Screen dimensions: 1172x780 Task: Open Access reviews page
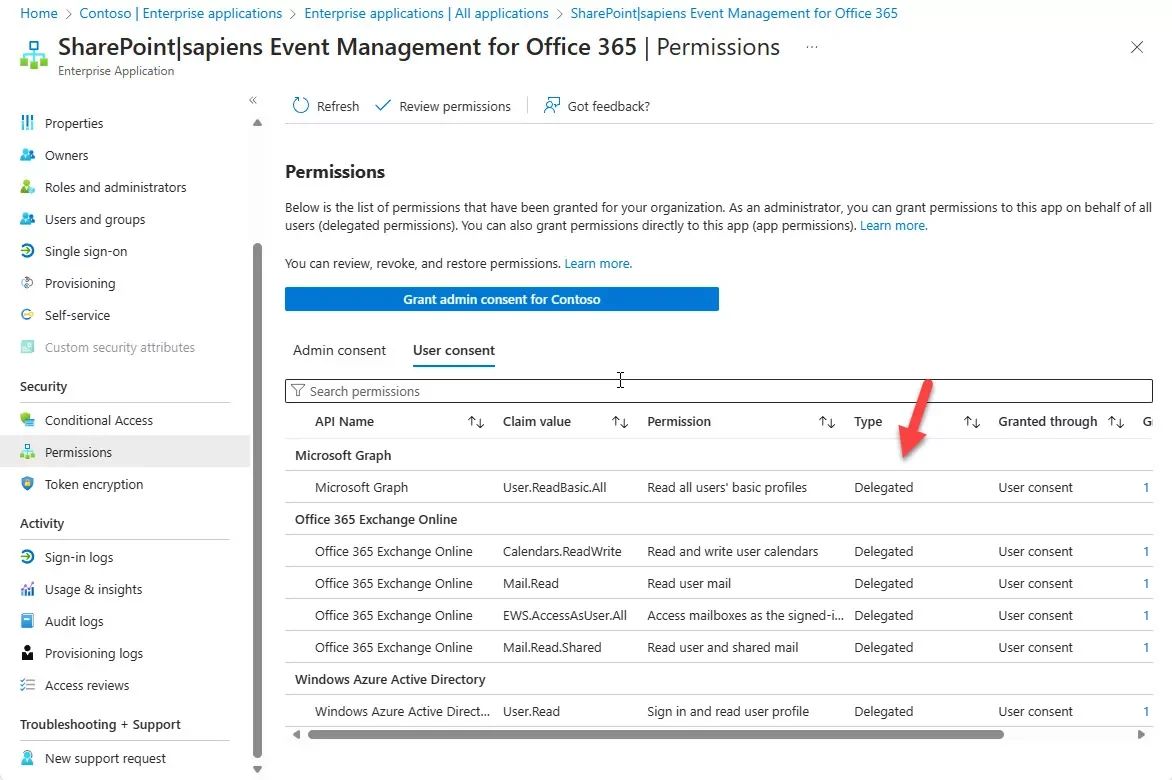click(87, 686)
